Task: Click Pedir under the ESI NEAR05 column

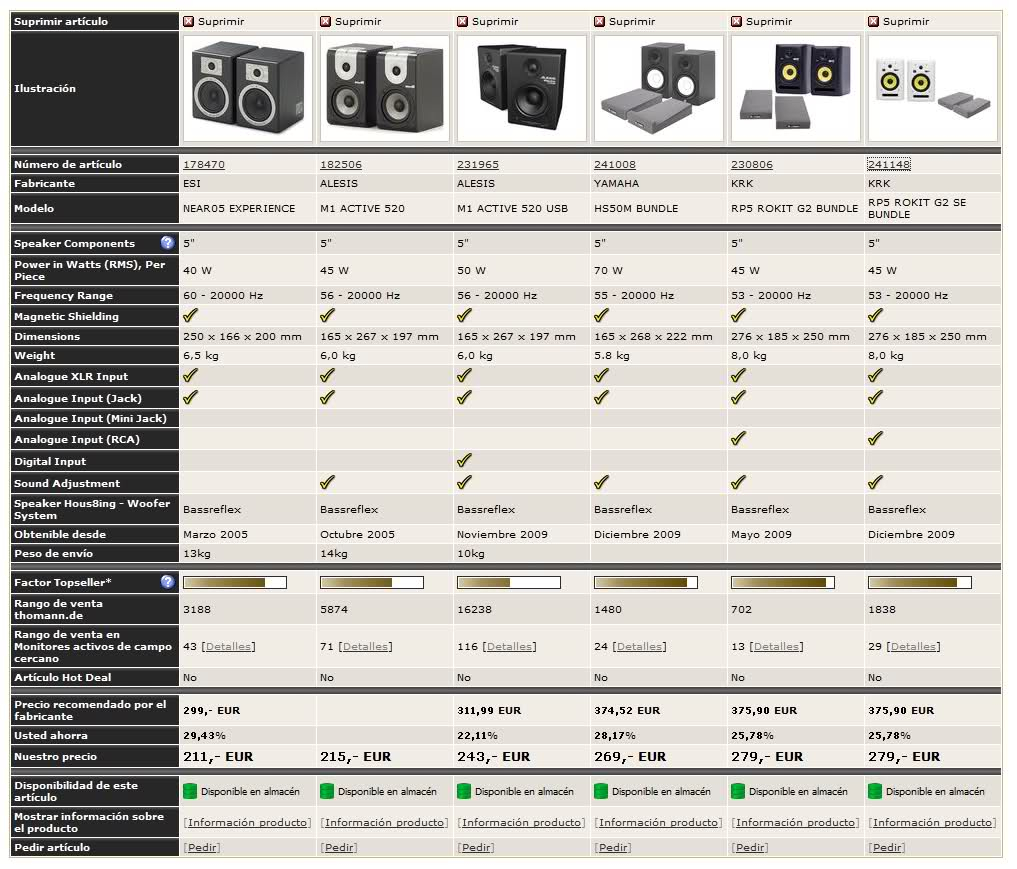Action: pos(202,848)
